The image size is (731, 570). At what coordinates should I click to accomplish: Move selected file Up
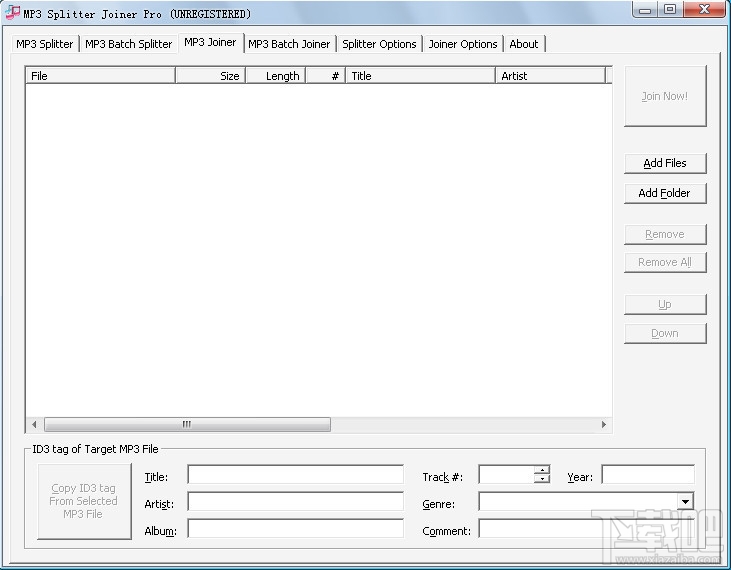[x=665, y=304]
